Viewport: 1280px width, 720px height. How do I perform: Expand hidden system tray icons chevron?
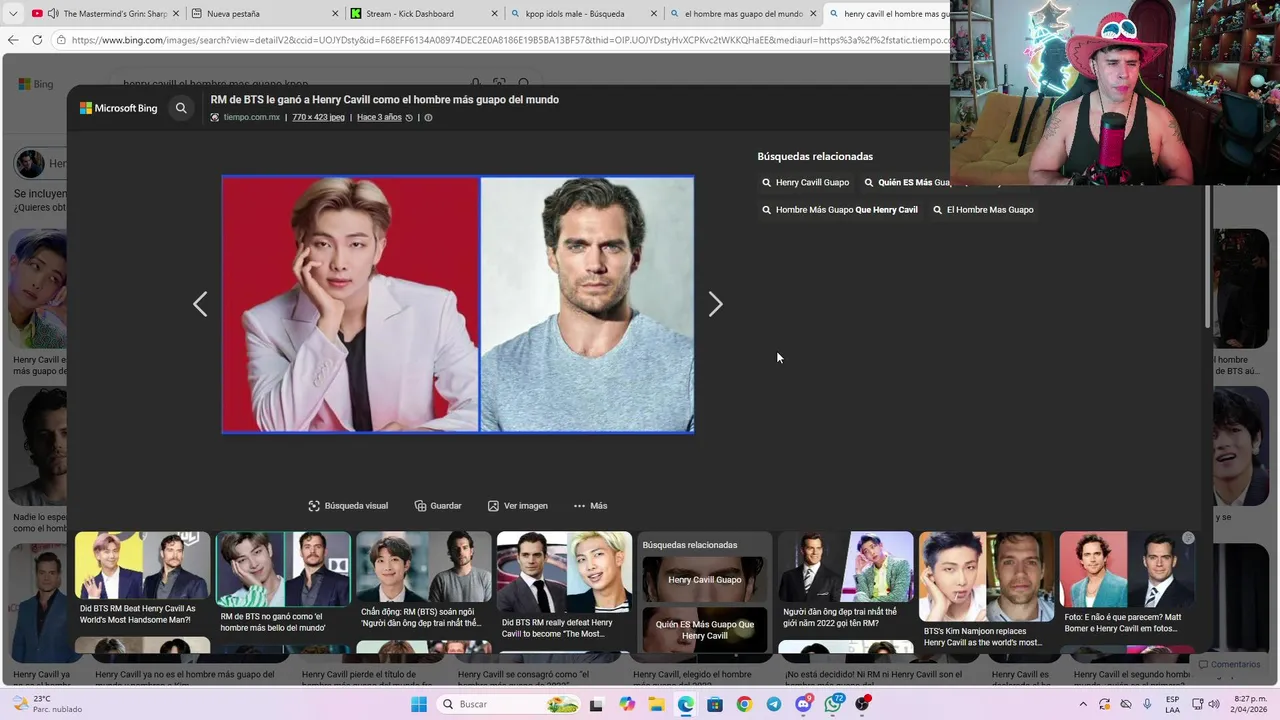[x=1083, y=704]
